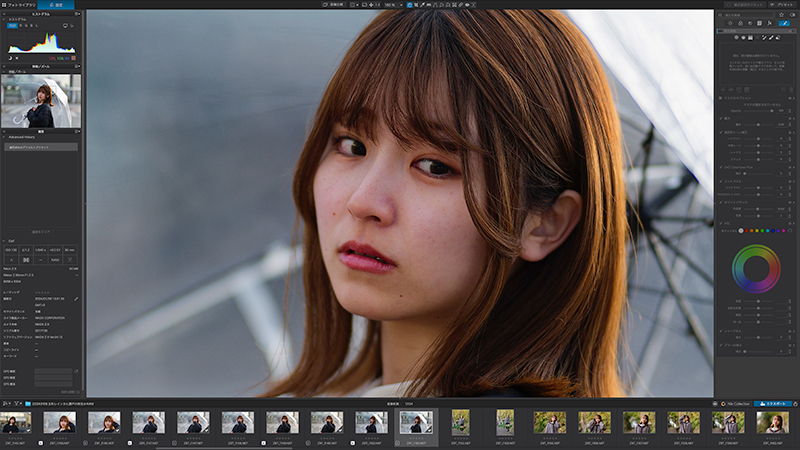The height and width of the screenshot is (450, 800).
Task: Open the Geometry corrections tab icon
Action: (759, 23)
